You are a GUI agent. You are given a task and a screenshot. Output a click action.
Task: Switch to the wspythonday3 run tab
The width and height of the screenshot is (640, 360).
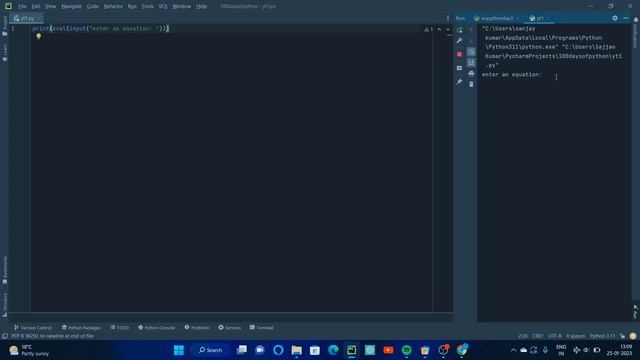click(x=496, y=18)
